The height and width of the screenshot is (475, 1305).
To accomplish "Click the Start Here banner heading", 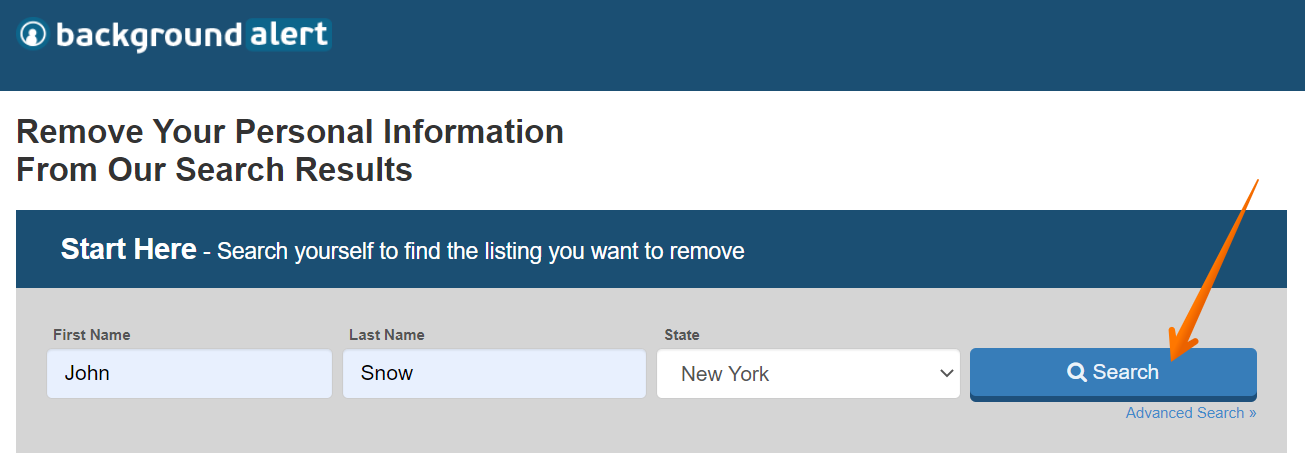I will [128, 249].
